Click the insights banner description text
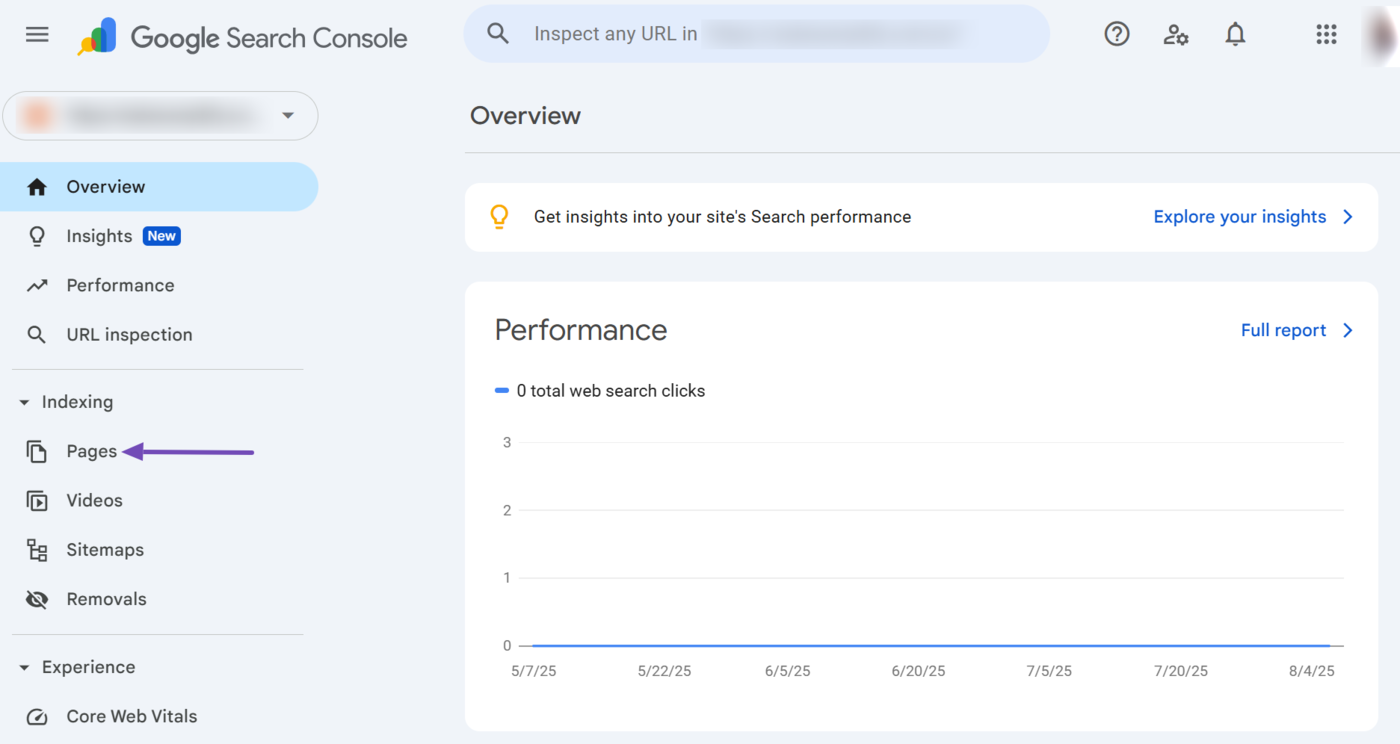 (x=722, y=217)
